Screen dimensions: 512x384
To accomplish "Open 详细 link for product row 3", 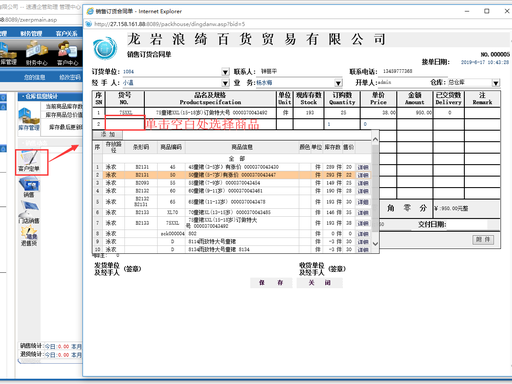I will point(363,183).
